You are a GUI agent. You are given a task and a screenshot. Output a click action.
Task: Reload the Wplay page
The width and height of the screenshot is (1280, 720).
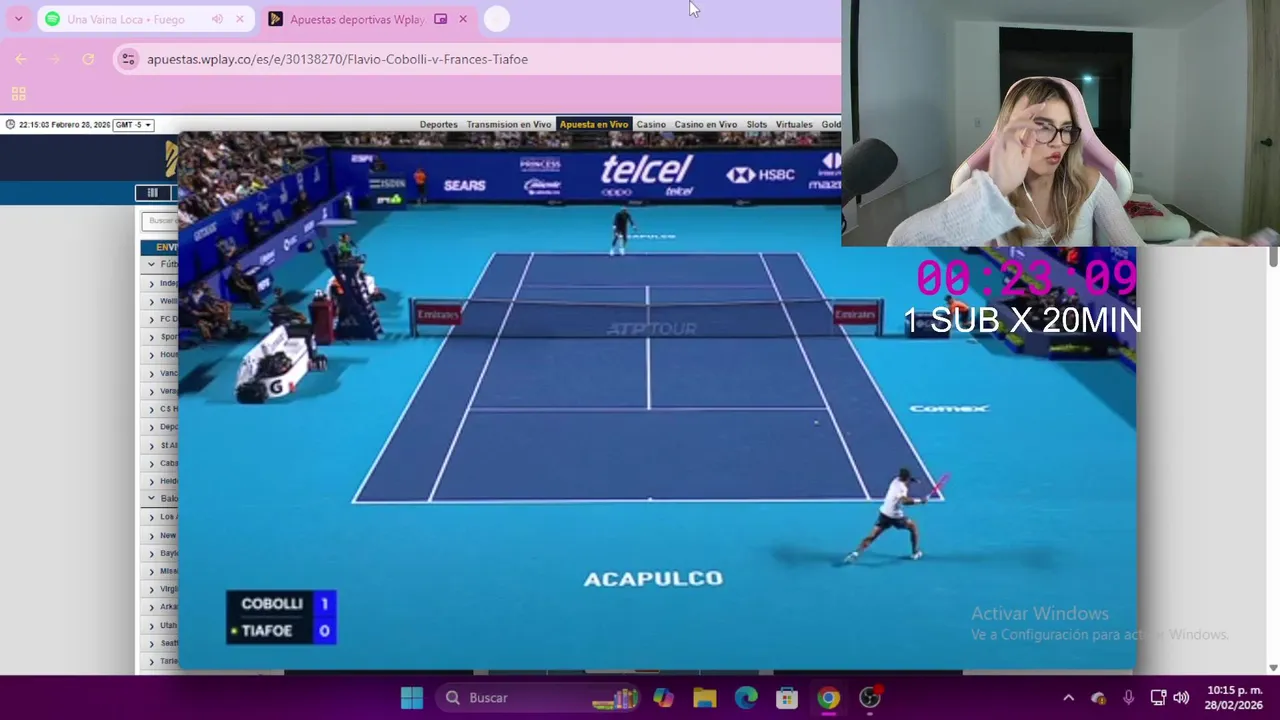click(x=88, y=59)
